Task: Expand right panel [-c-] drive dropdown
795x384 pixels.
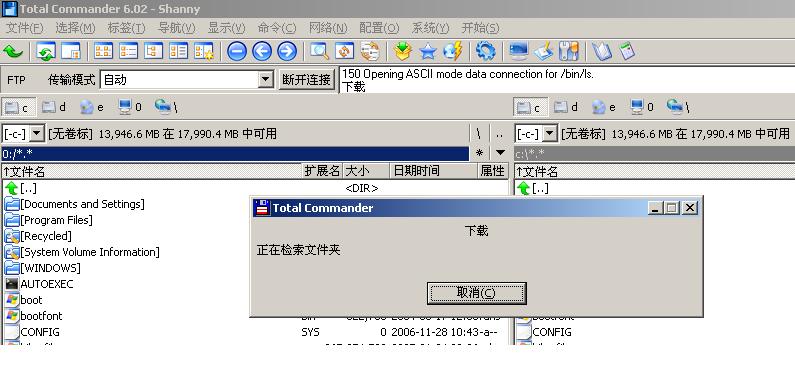Action: (x=550, y=134)
